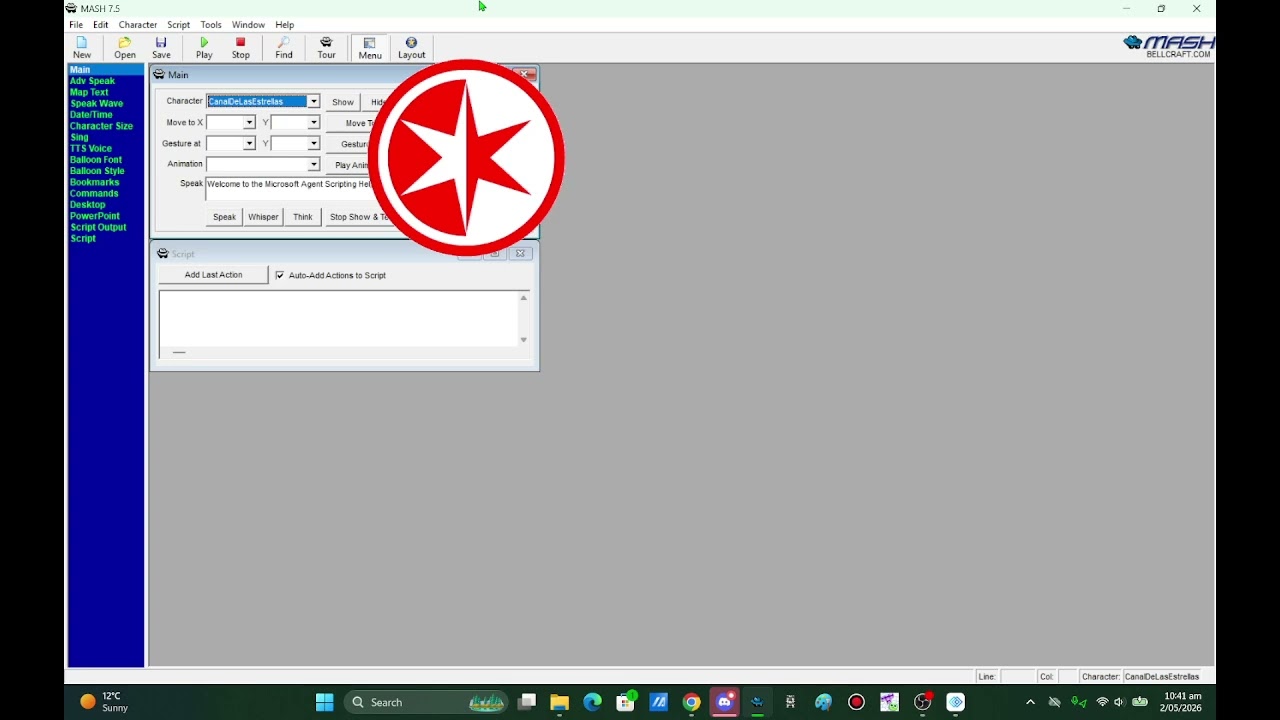Click the Speak button
This screenshot has width=1280, height=720.
(x=224, y=217)
